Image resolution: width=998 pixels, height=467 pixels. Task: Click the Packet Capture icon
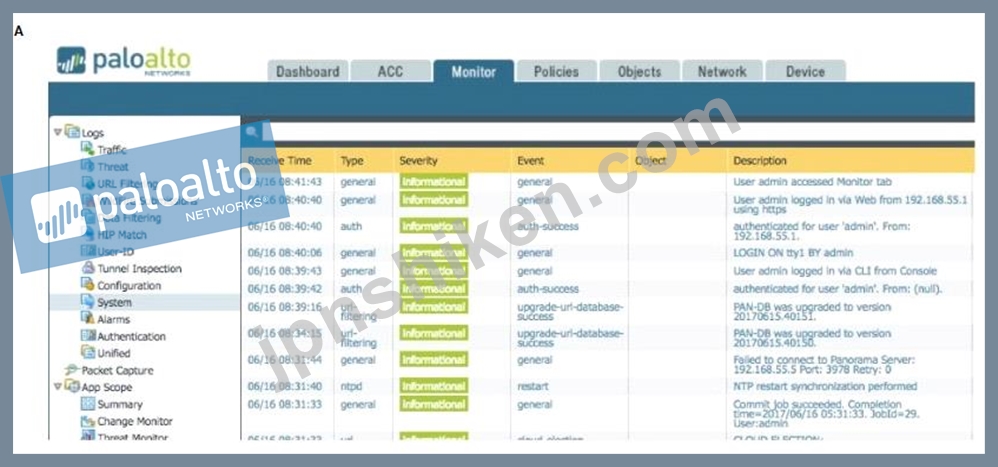pyautogui.click(x=72, y=370)
